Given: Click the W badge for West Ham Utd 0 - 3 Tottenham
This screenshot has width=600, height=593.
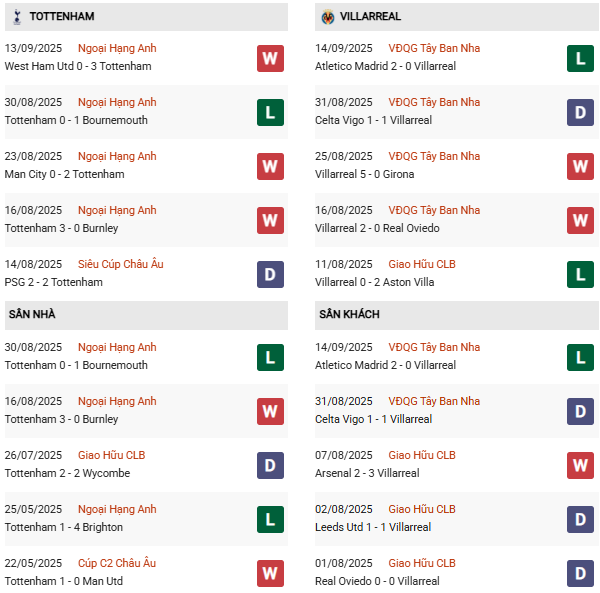Looking at the screenshot, I should [x=270, y=59].
